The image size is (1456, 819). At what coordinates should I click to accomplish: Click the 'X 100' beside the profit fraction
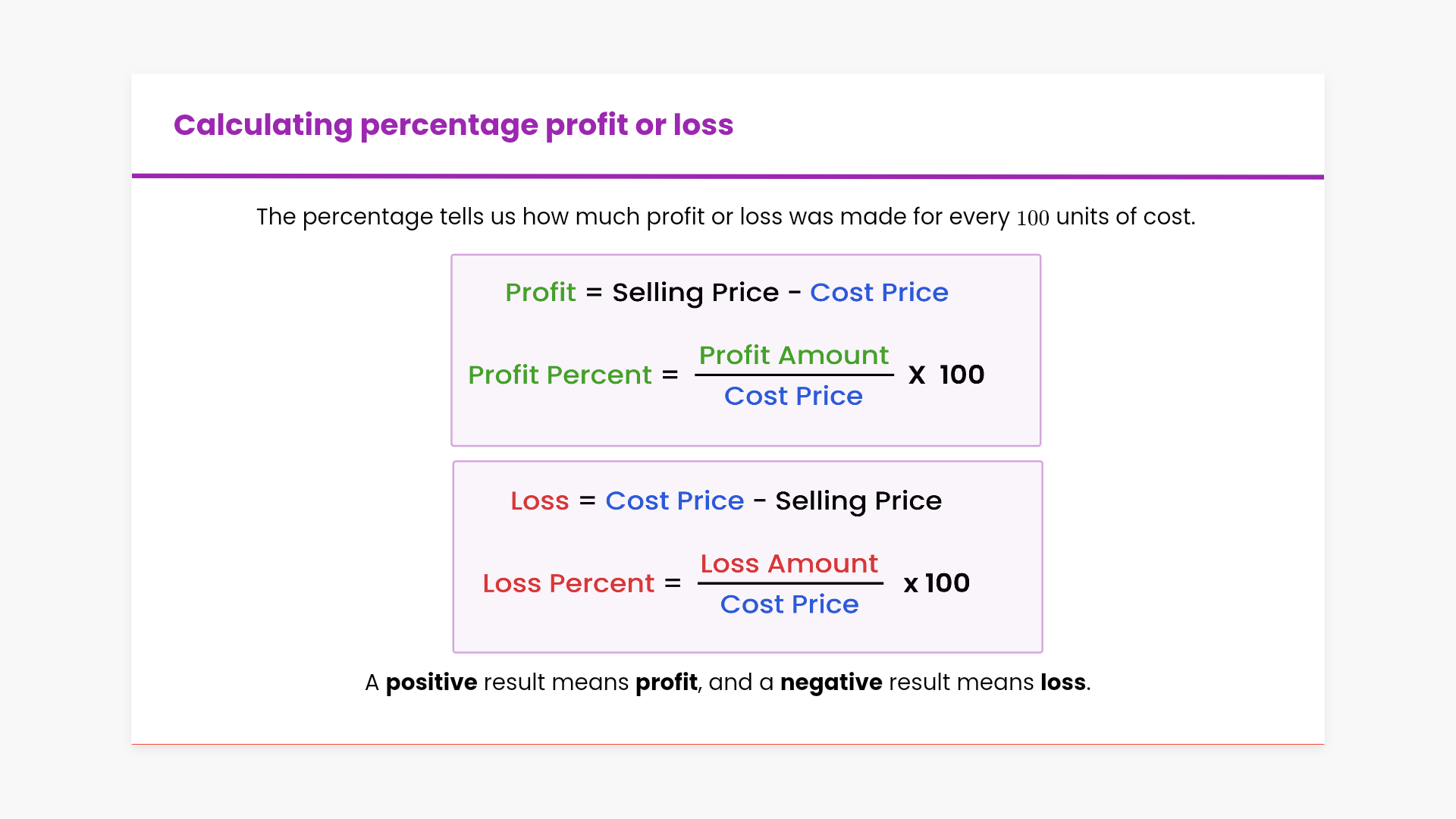coord(946,375)
